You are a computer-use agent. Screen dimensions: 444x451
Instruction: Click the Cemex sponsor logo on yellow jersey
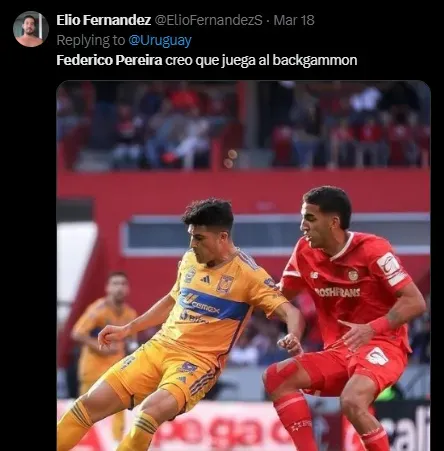pos(202,304)
